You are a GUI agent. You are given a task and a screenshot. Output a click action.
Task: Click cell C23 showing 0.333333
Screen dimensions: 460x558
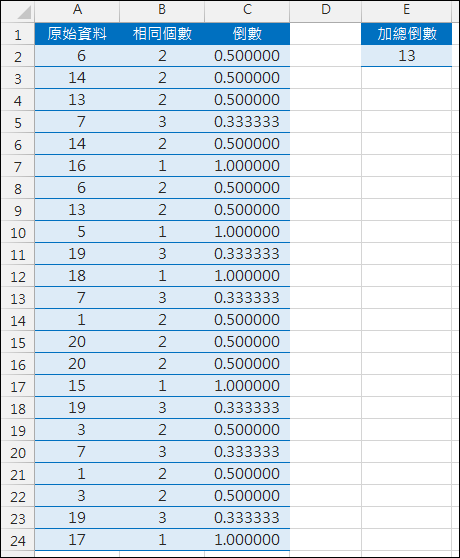247,517
